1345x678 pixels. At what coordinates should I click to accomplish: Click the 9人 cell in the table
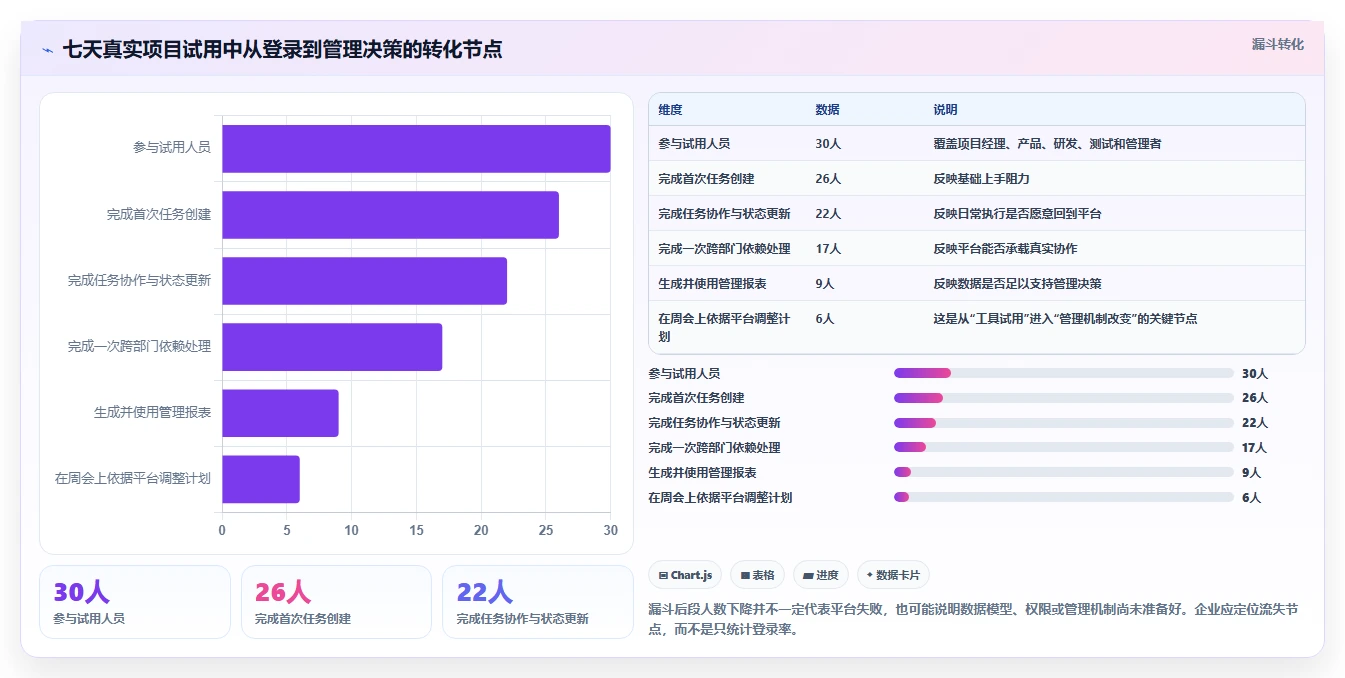click(x=825, y=284)
